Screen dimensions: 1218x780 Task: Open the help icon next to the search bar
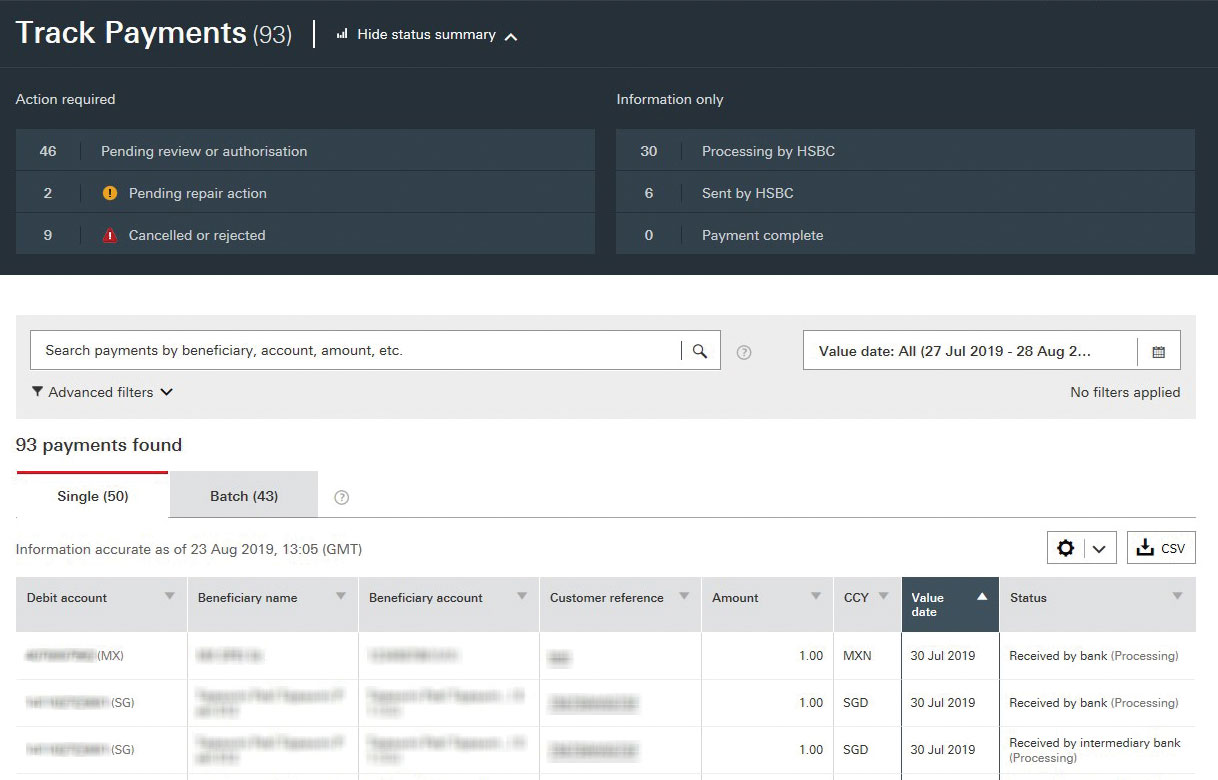[743, 351]
